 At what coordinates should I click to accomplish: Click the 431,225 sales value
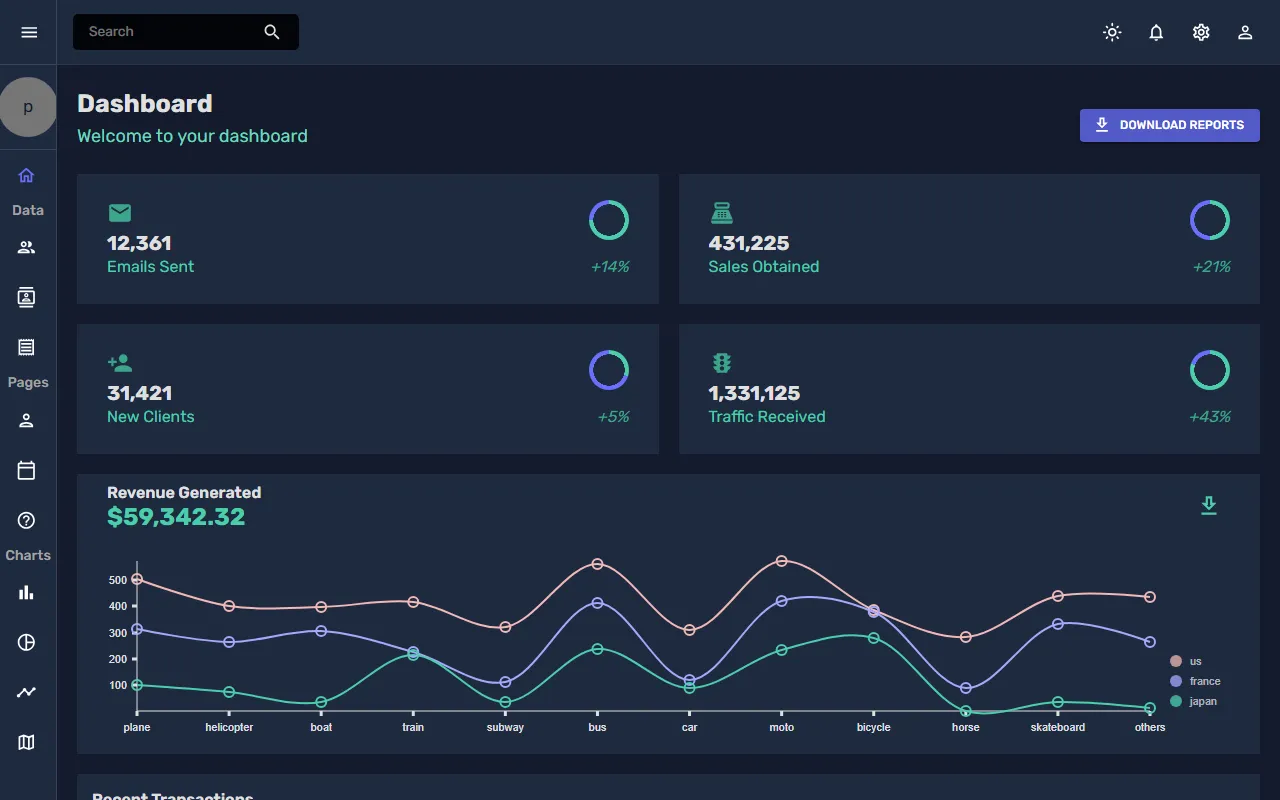(x=749, y=243)
